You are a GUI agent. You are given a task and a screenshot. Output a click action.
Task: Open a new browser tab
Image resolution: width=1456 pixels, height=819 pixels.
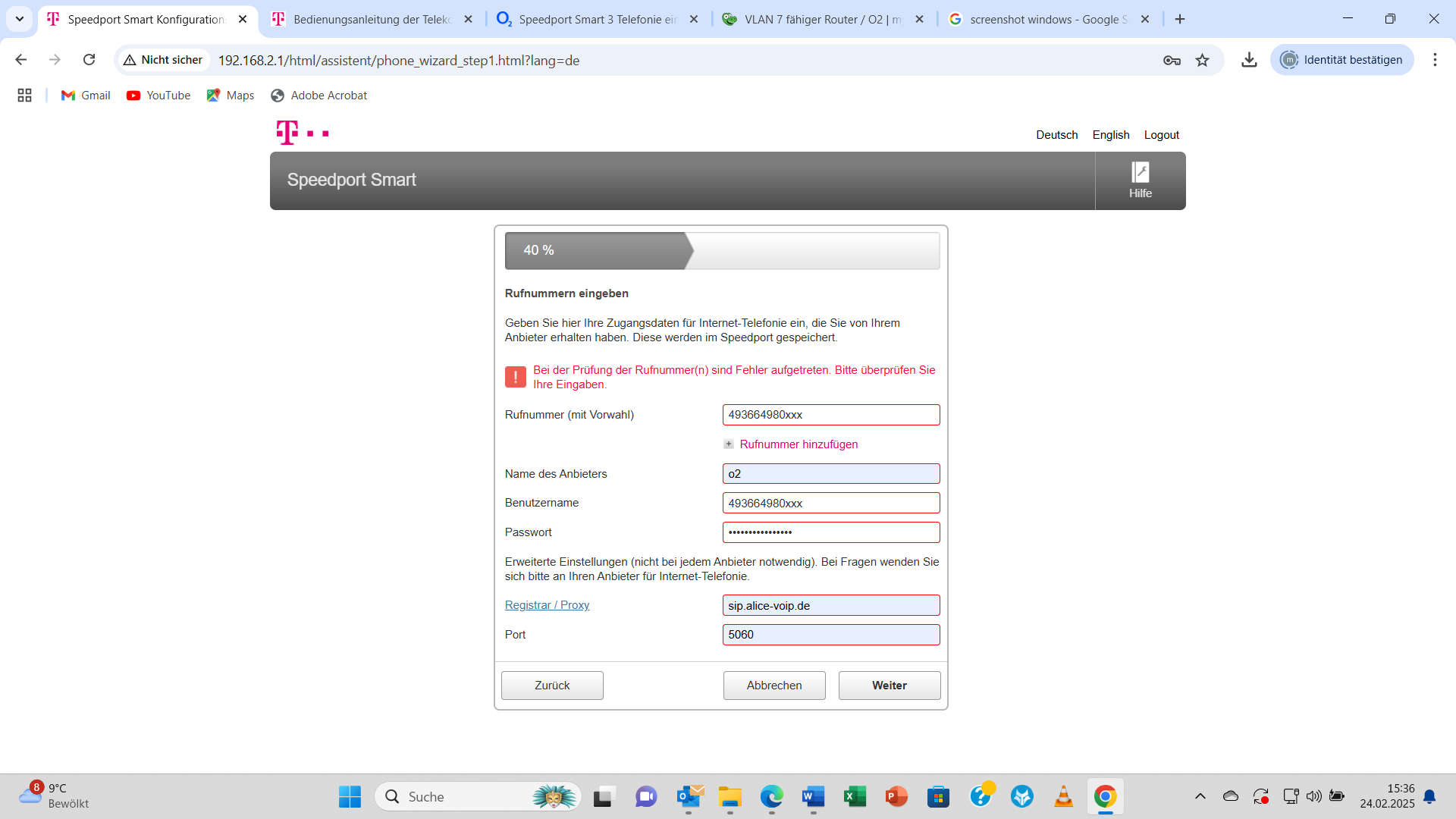point(1180,20)
